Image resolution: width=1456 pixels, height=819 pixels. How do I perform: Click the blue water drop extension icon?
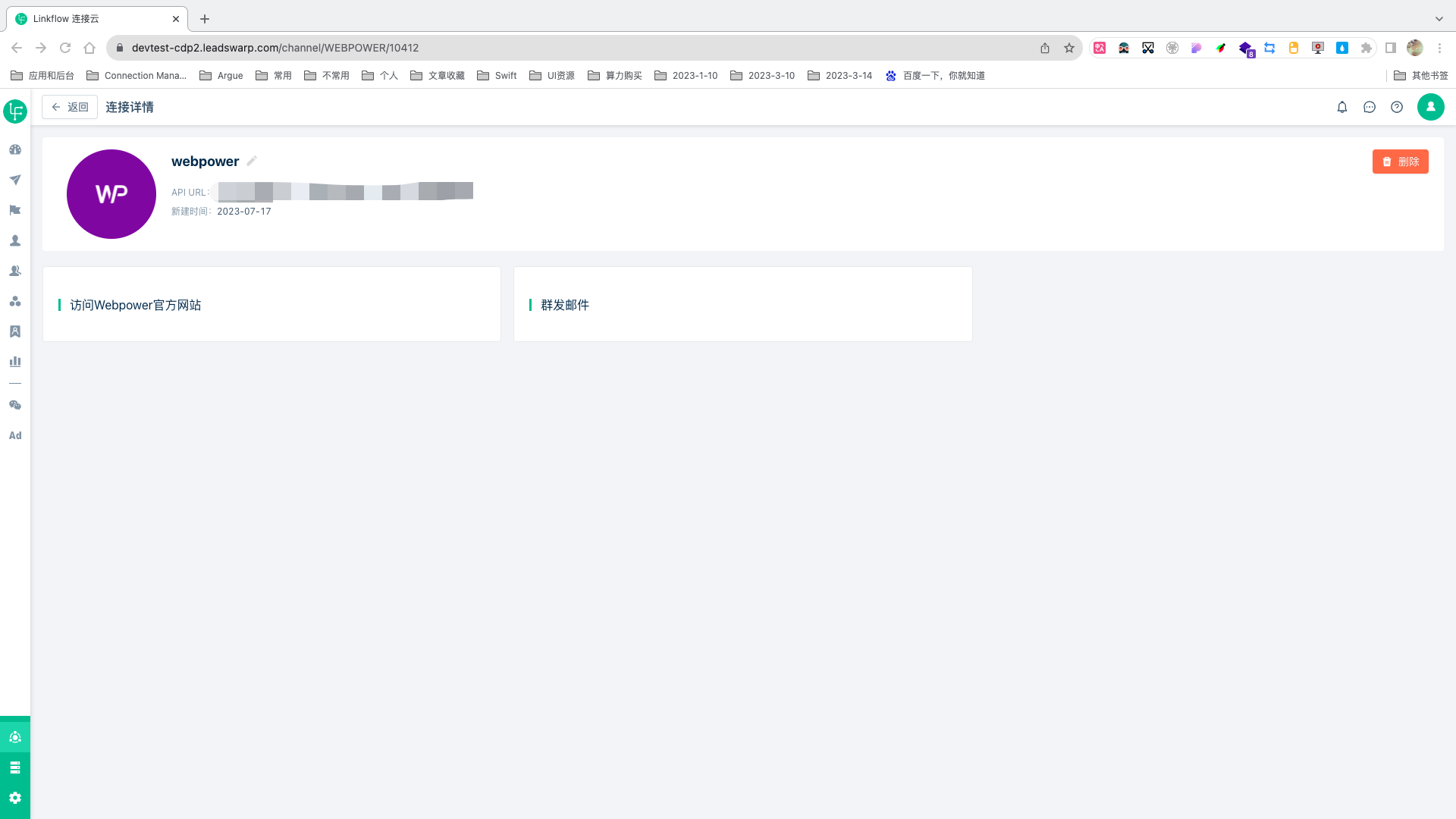click(x=1342, y=48)
